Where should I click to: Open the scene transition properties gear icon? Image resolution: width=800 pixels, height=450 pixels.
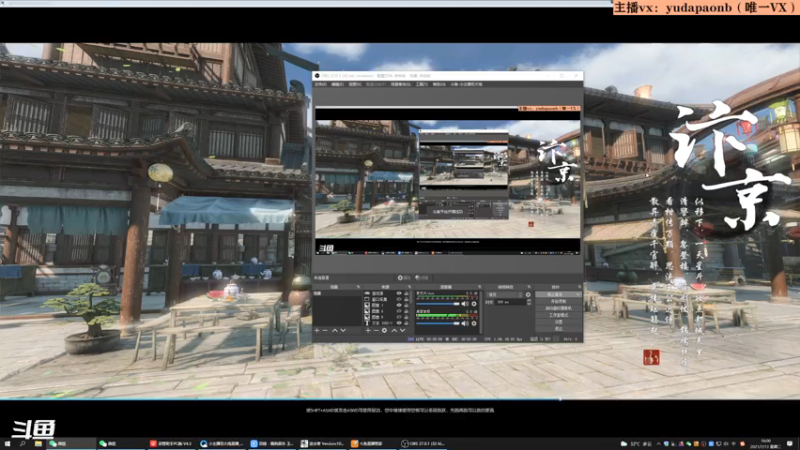(528, 294)
